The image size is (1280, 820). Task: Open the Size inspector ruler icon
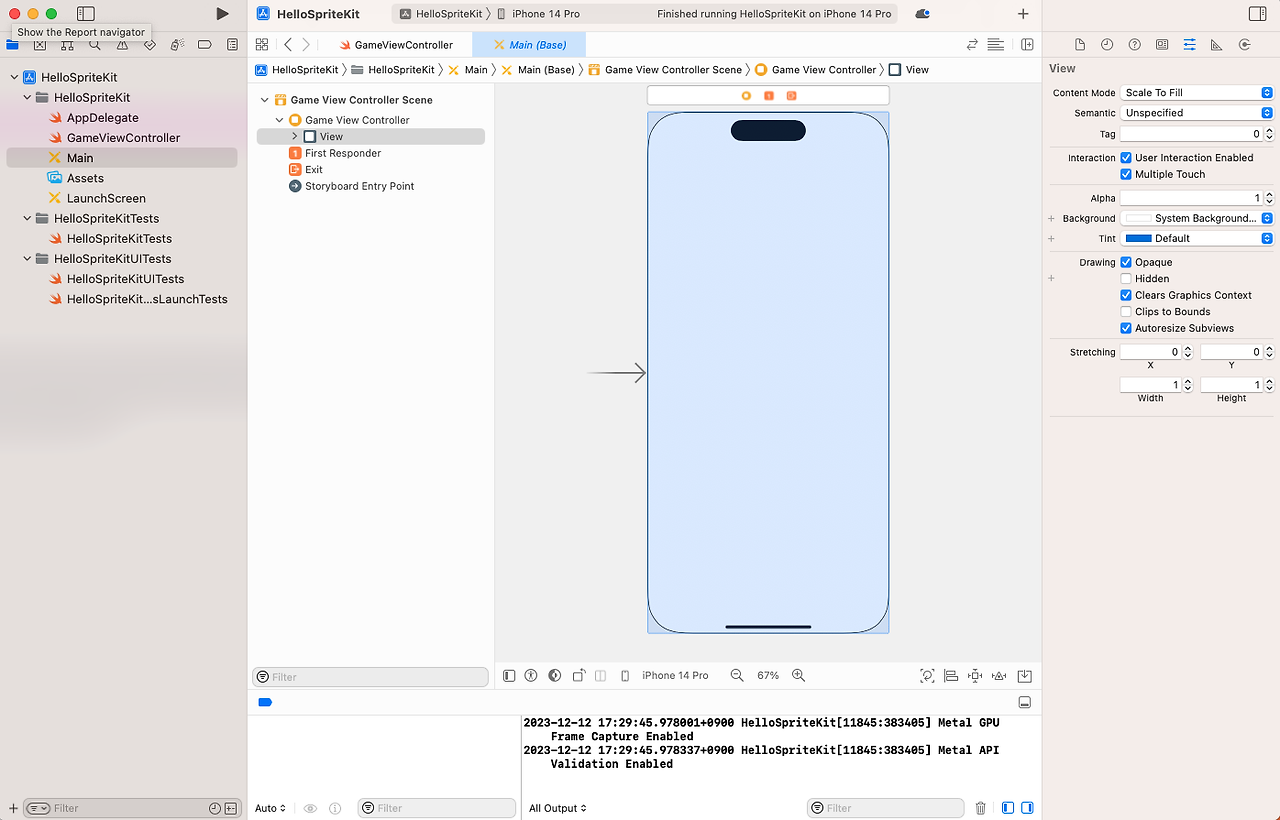1216,45
